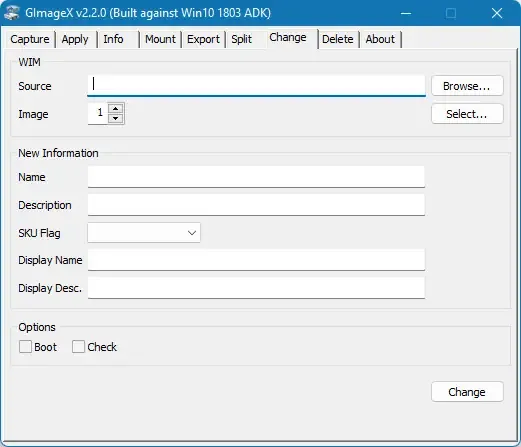The height and width of the screenshot is (447, 521).
Task: Enable the Check checkbox
Action: coord(78,347)
